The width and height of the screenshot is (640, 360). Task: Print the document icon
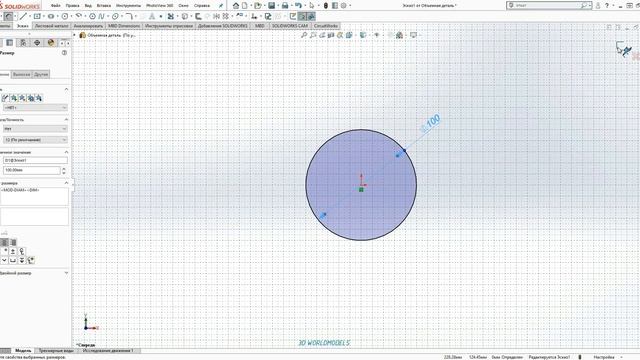click(x=285, y=5)
